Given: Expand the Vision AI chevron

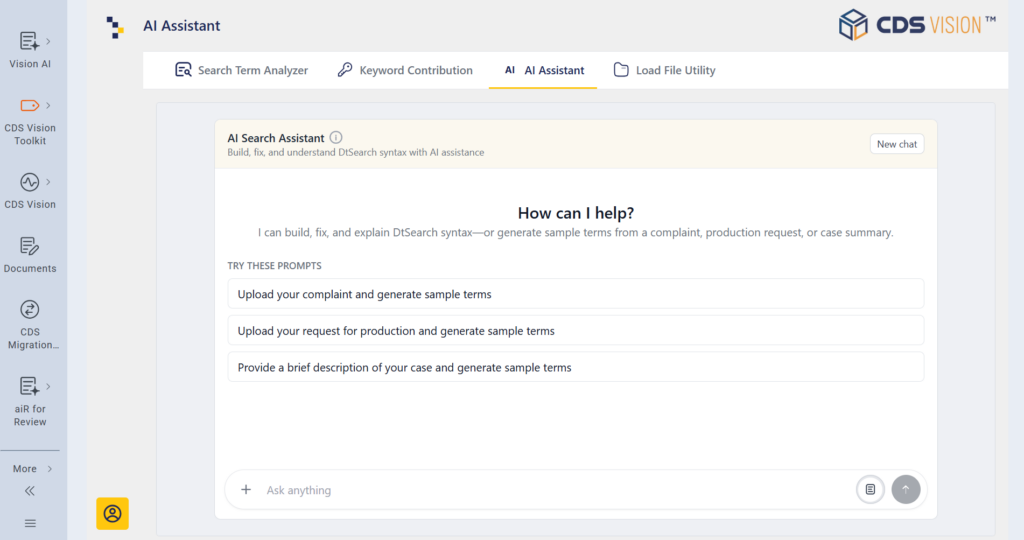Looking at the screenshot, I should coord(48,41).
